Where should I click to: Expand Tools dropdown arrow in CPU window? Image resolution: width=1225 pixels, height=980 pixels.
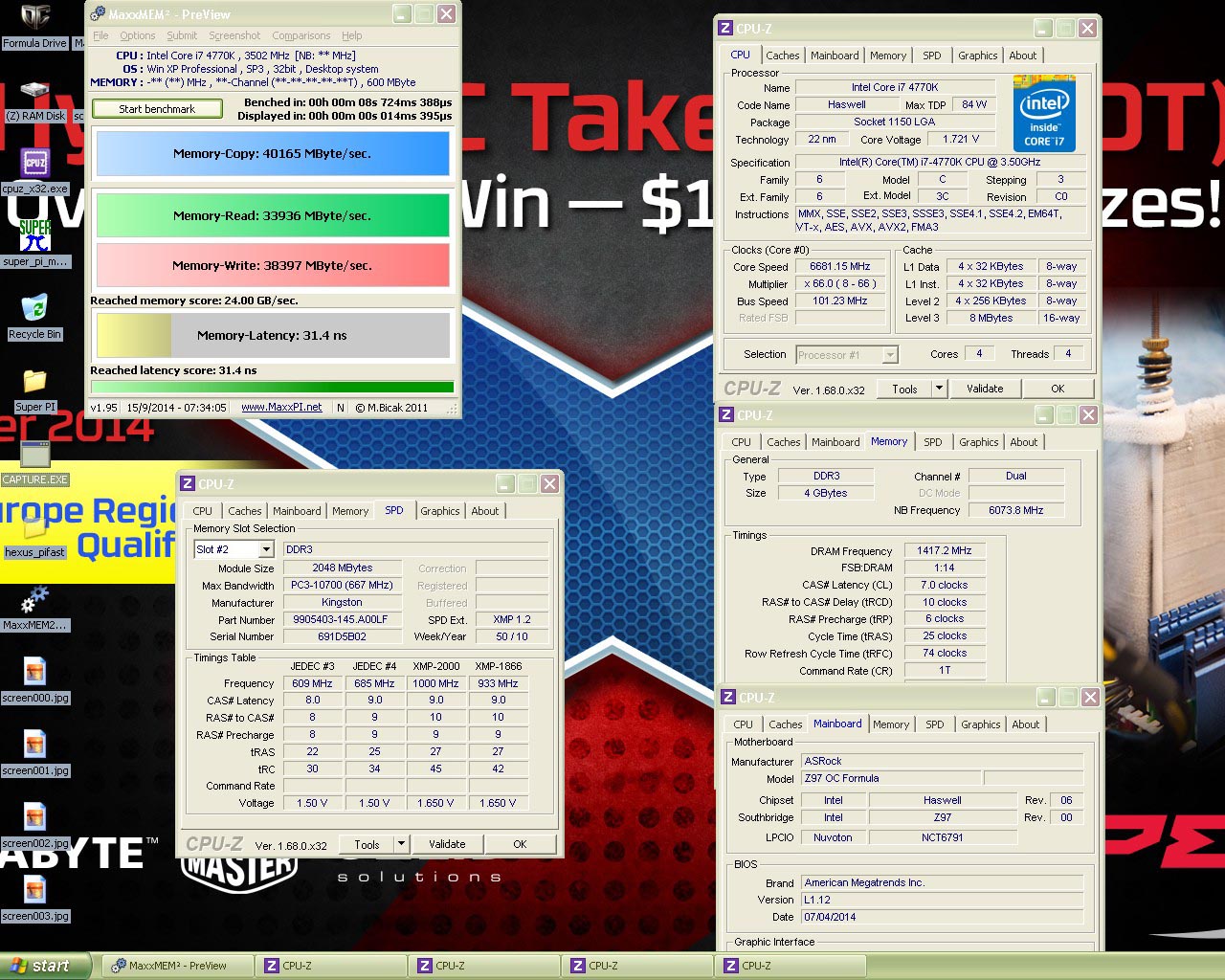[939, 389]
